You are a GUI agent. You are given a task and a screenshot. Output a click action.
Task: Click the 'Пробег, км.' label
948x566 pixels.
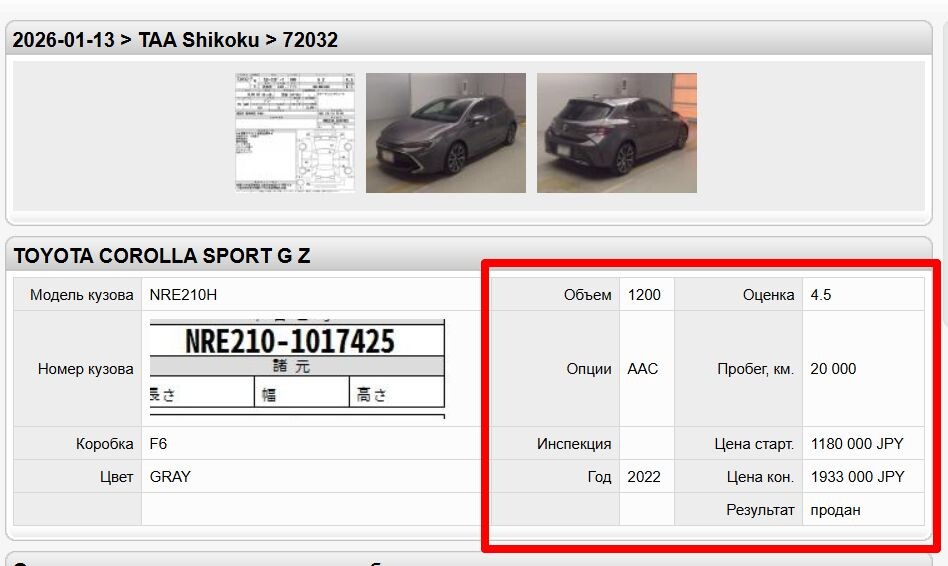756,369
